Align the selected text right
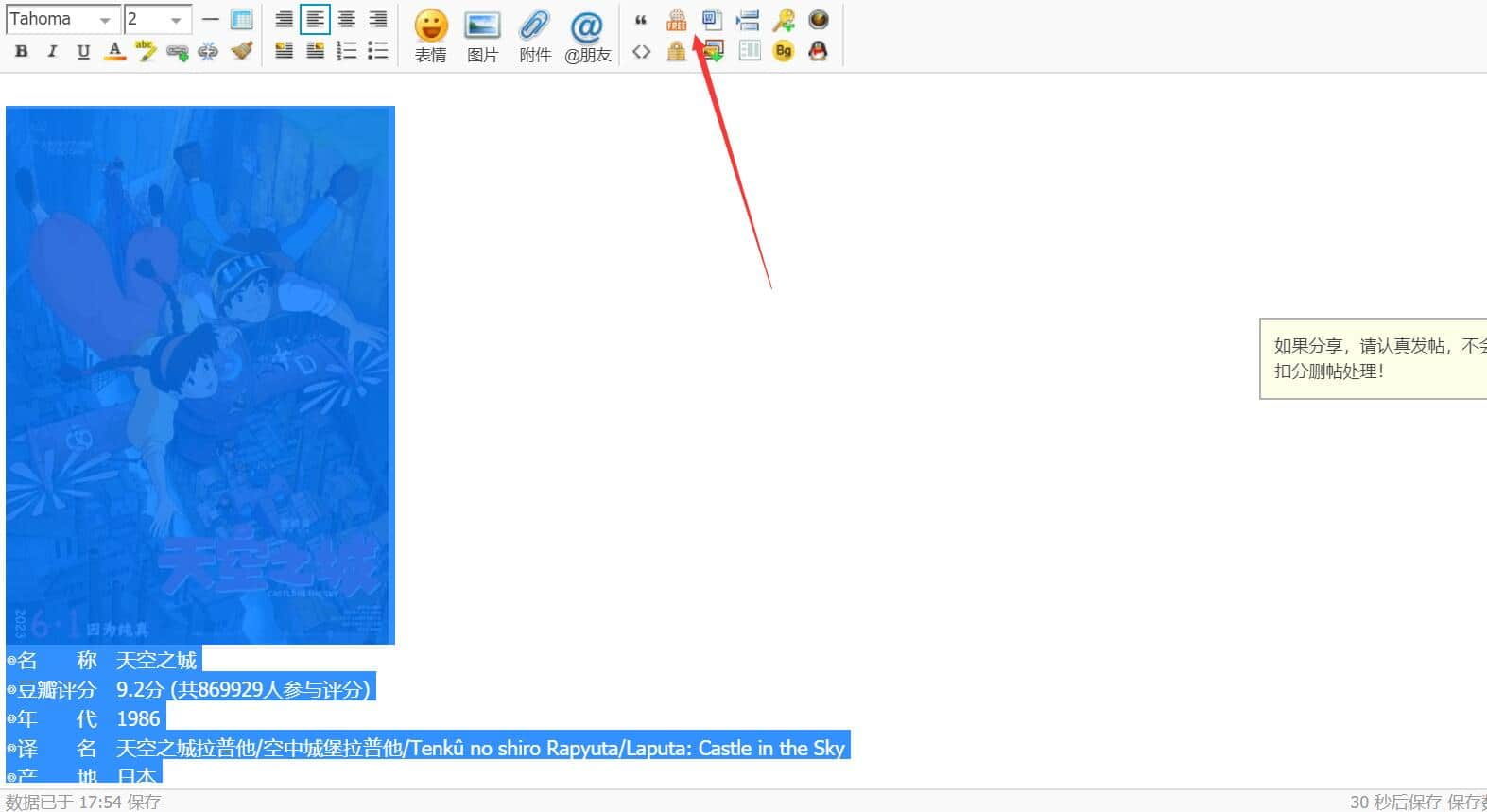 click(378, 19)
